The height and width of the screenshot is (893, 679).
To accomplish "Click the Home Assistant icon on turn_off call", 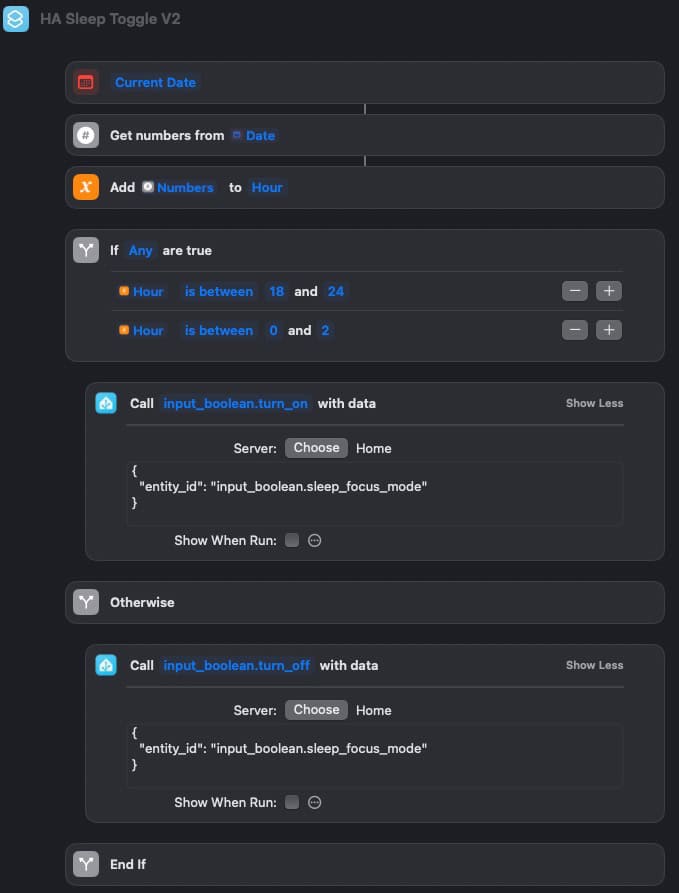I will tap(106, 665).
